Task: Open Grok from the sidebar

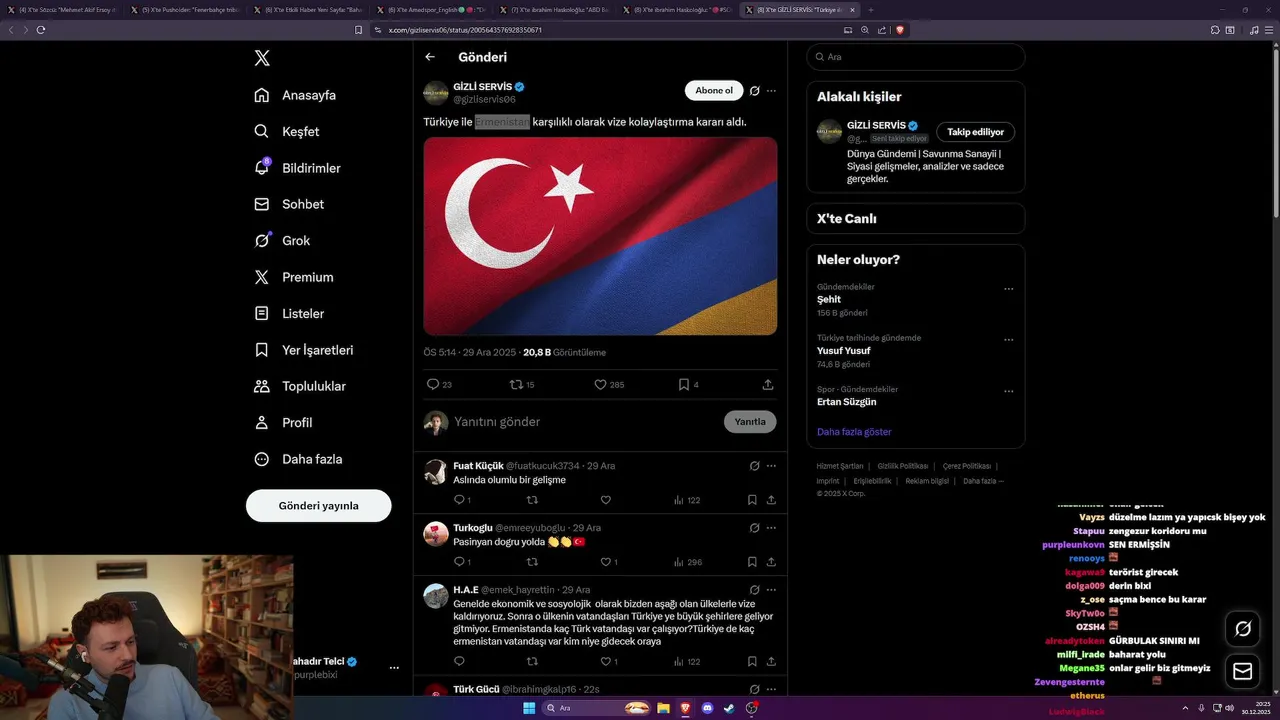Action: click(x=282, y=240)
